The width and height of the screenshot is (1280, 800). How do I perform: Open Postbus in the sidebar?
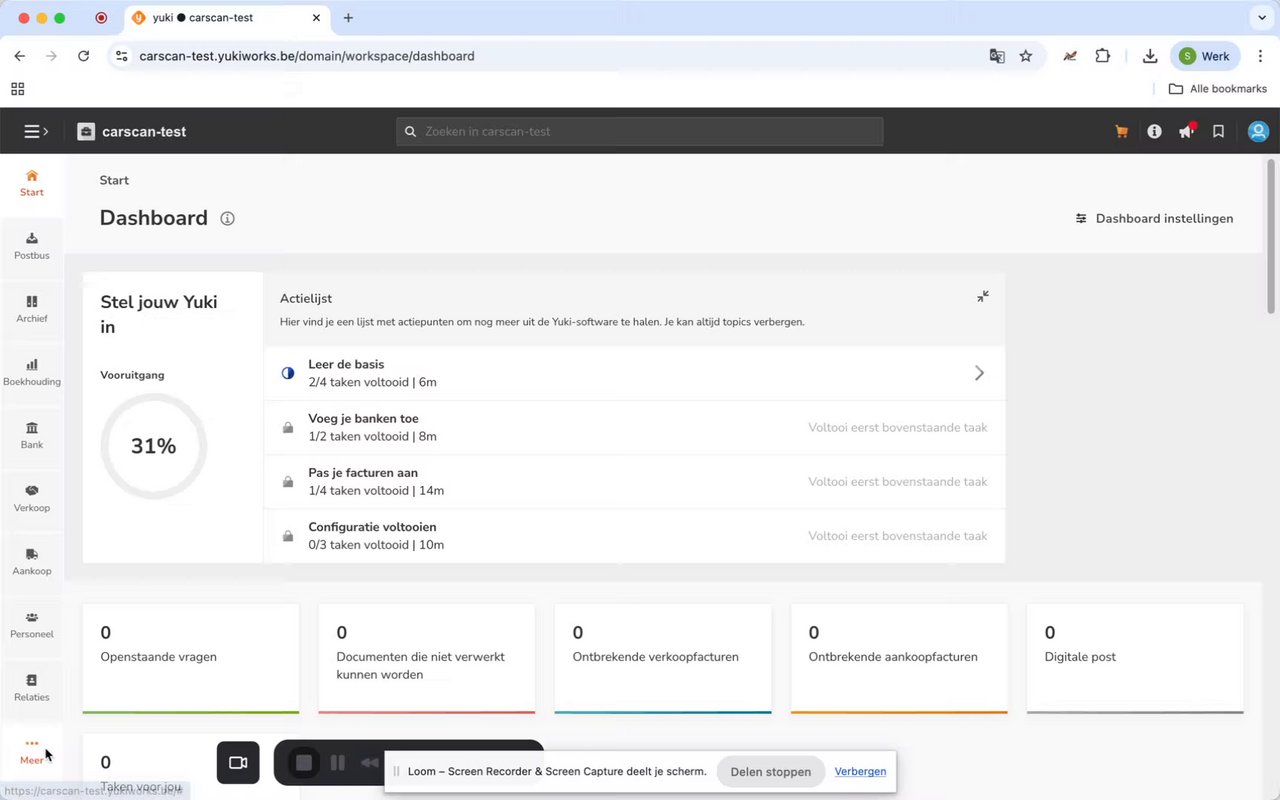(32, 245)
